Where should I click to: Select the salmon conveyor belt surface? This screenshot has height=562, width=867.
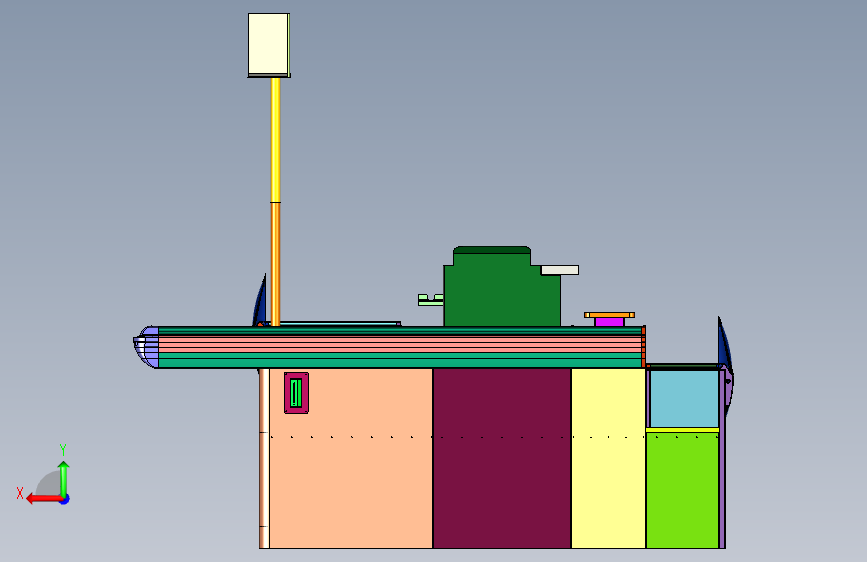coord(400,345)
